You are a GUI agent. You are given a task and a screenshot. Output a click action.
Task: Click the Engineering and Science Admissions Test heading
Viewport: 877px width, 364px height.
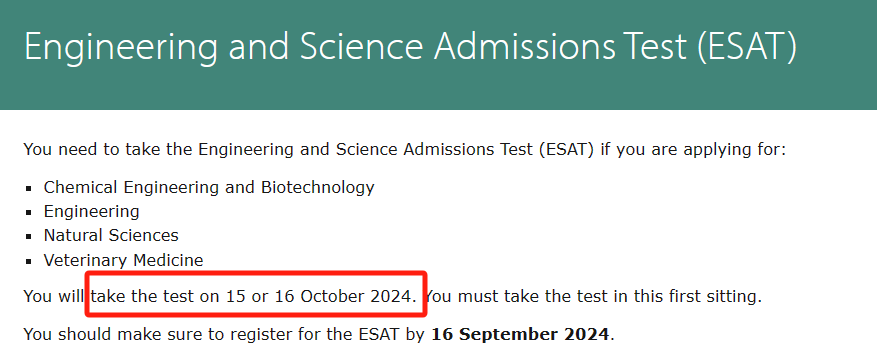(411, 47)
